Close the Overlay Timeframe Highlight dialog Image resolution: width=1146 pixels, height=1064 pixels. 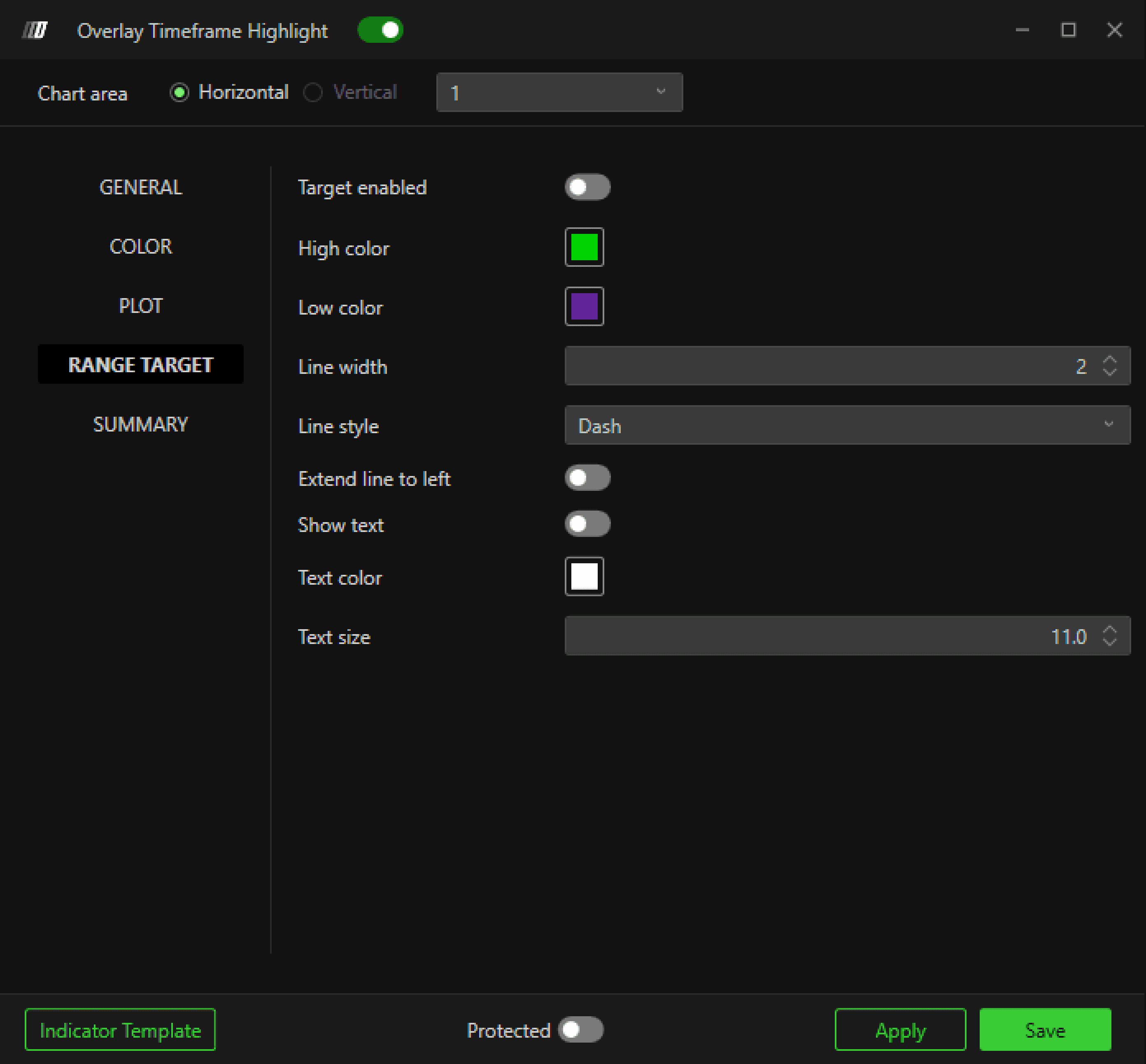click(1114, 30)
